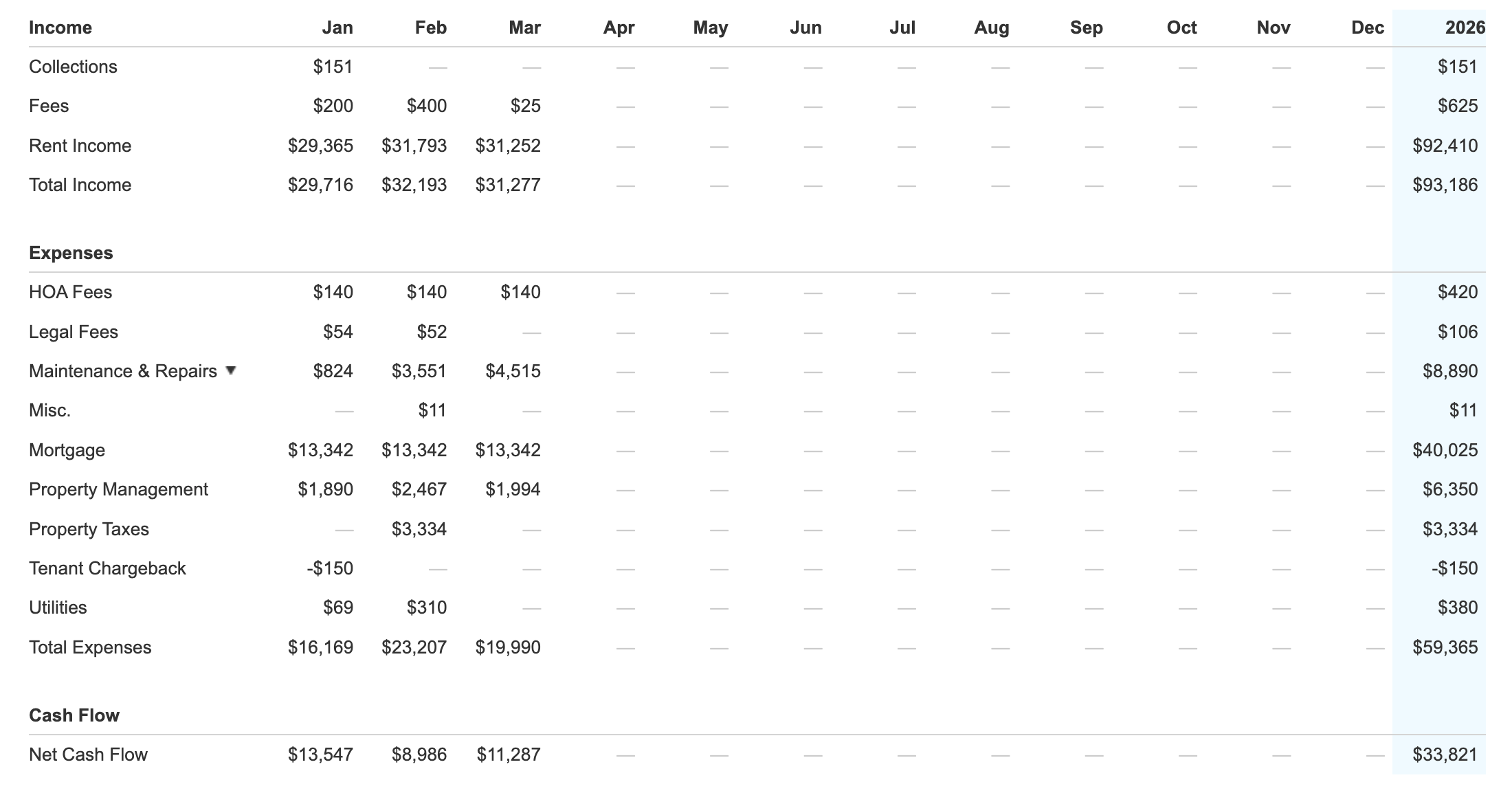Image resolution: width=1512 pixels, height=793 pixels.
Task: Open February Property Taxes amount $3,334
Action: coord(419,529)
